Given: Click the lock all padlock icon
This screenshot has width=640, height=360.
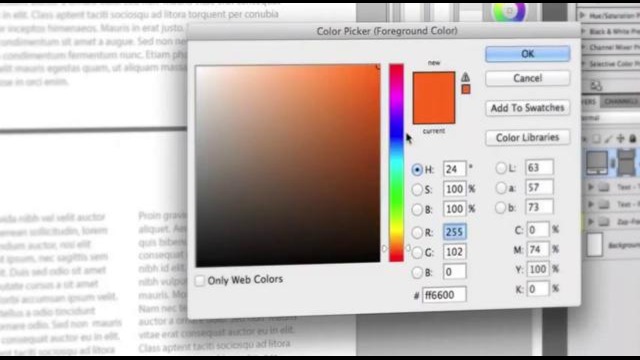Looking at the screenshot, I should coord(632,139).
